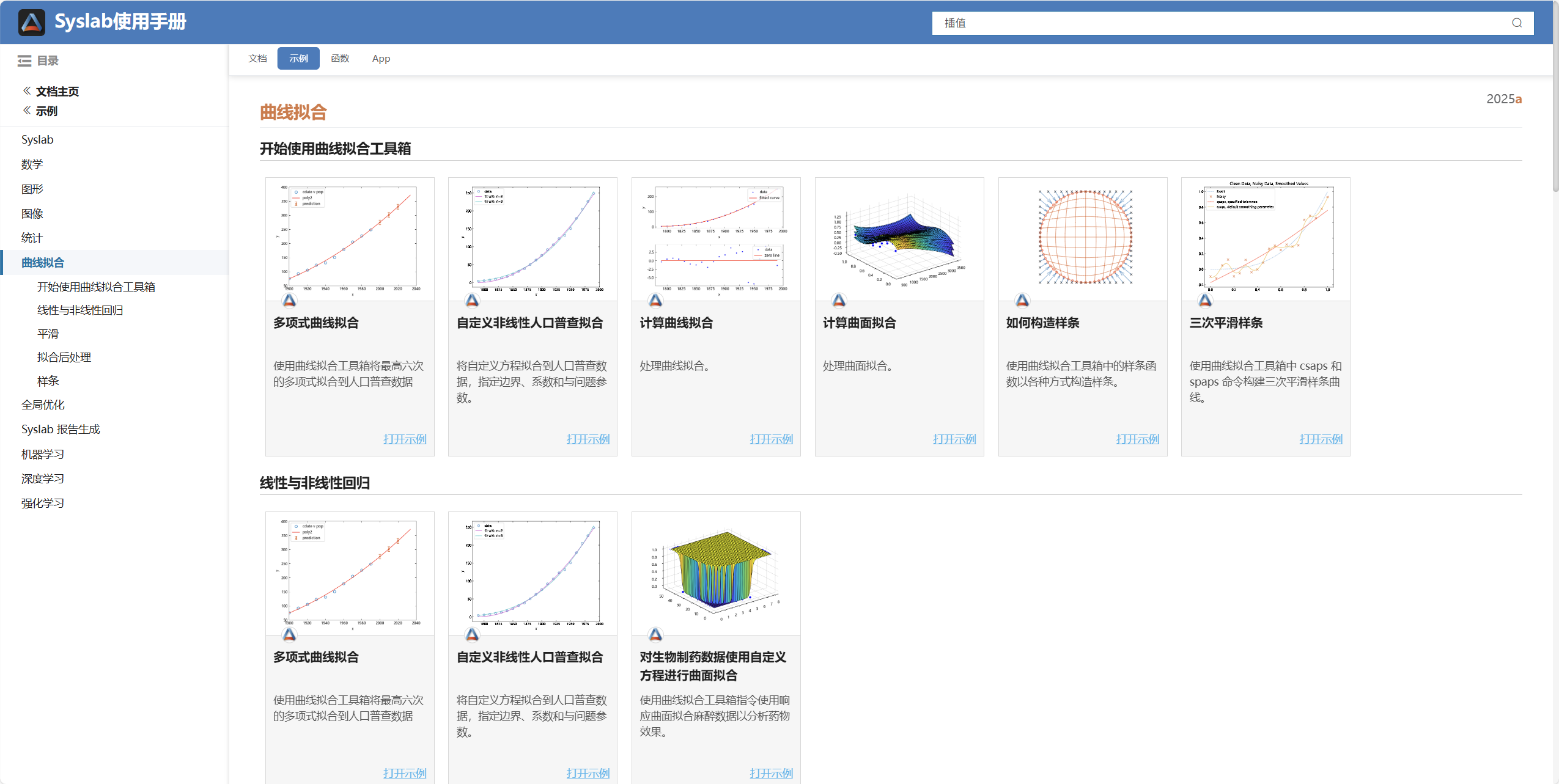This screenshot has height=784, width=1559.
Task: Click the 三次平滑样条 card title
Action: point(1226,323)
